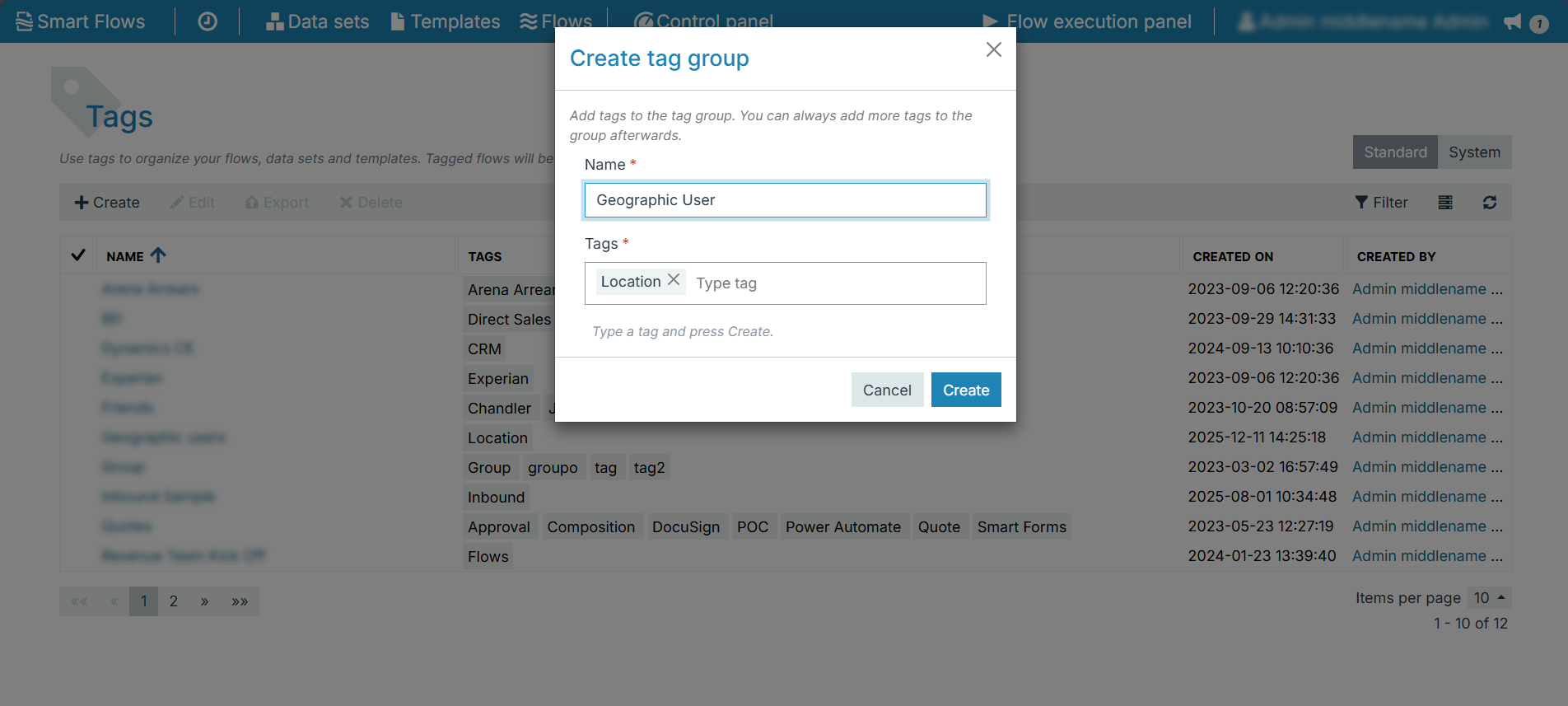Open the Templates menu

click(x=446, y=21)
